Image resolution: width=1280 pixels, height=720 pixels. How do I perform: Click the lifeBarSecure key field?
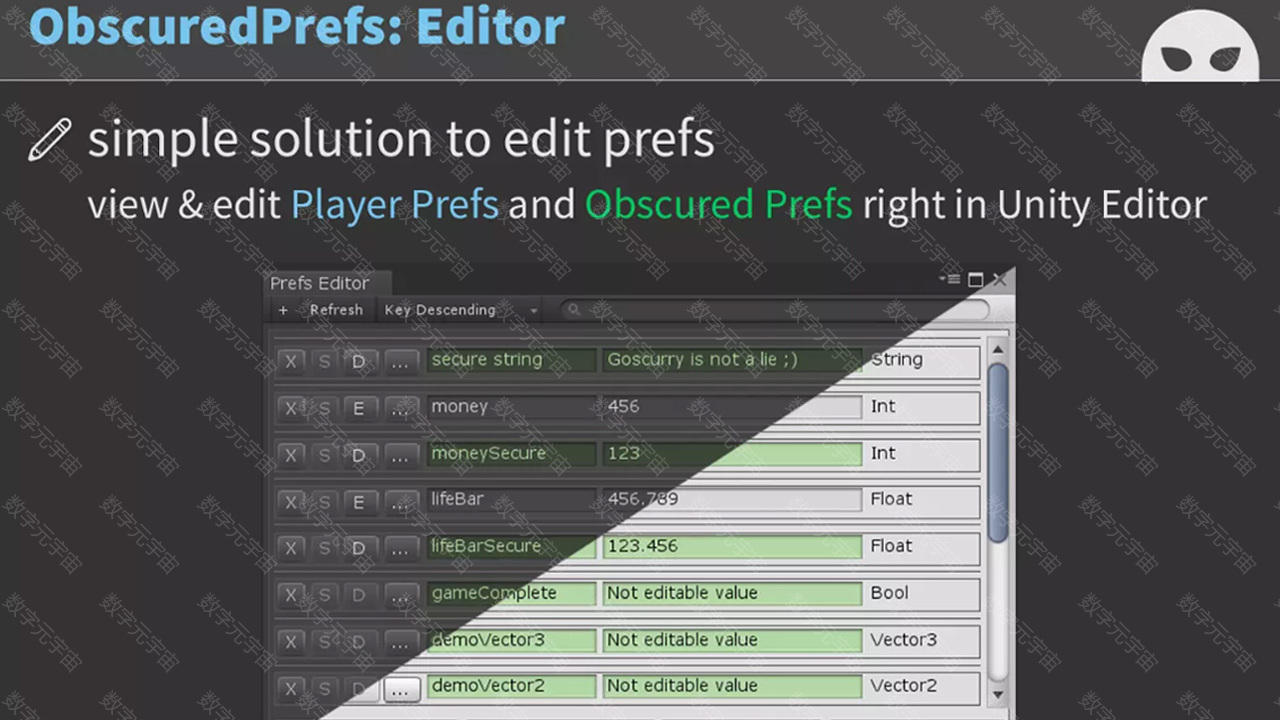(511, 547)
